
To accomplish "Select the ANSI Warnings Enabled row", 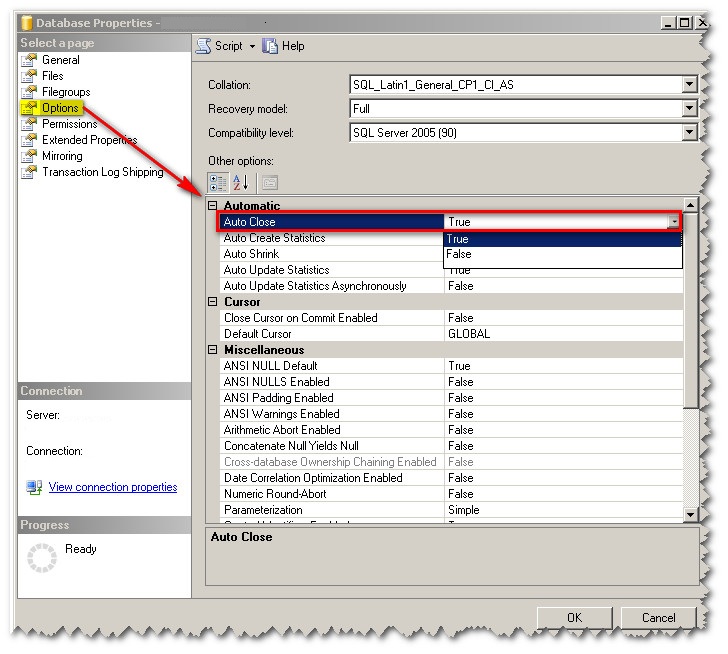I will 451,414.
